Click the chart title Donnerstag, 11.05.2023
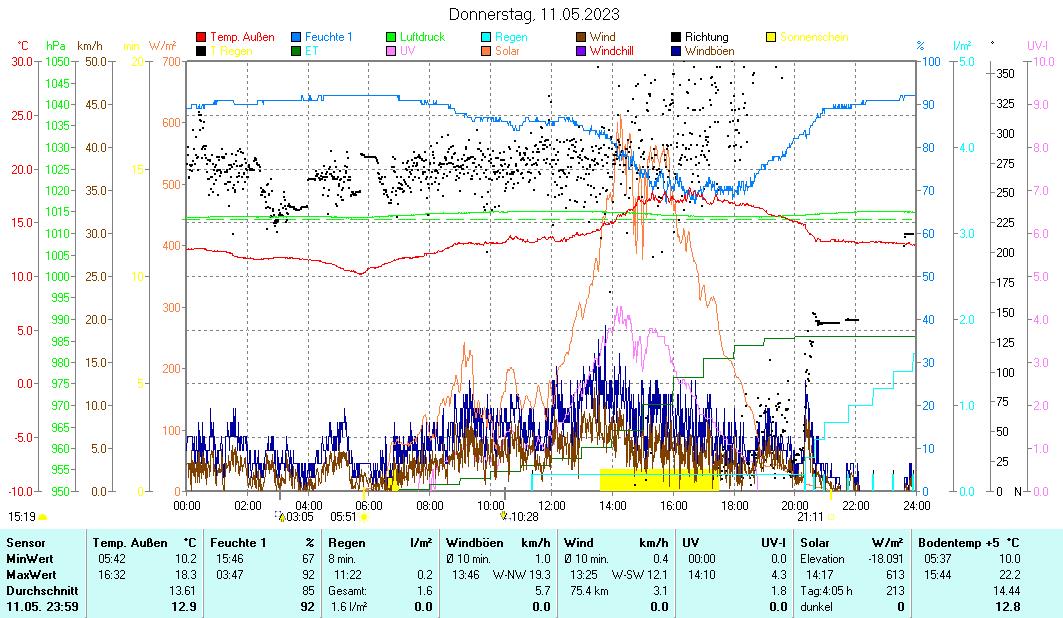Image resolution: width=1063 pixels, height=618 pixels. (533, 14)
